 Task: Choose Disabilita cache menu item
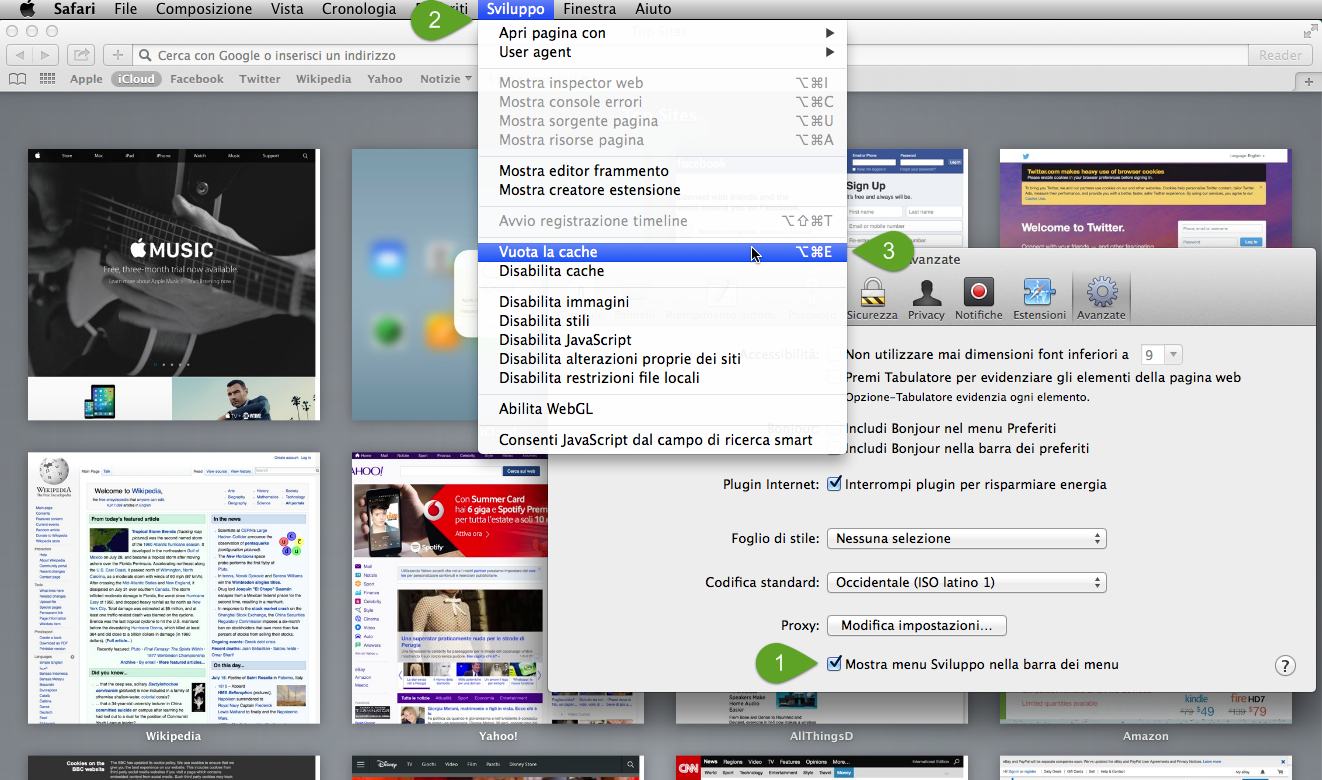(662, 271)
